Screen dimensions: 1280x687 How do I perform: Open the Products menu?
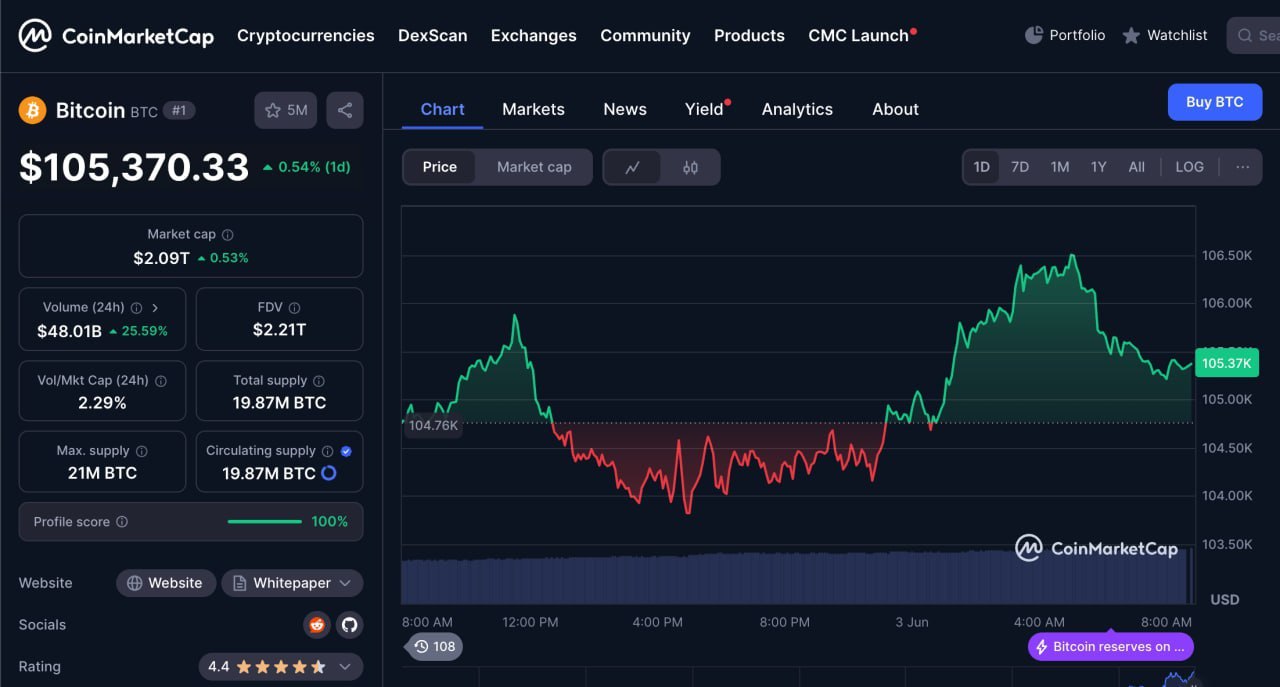click(749, 36)
